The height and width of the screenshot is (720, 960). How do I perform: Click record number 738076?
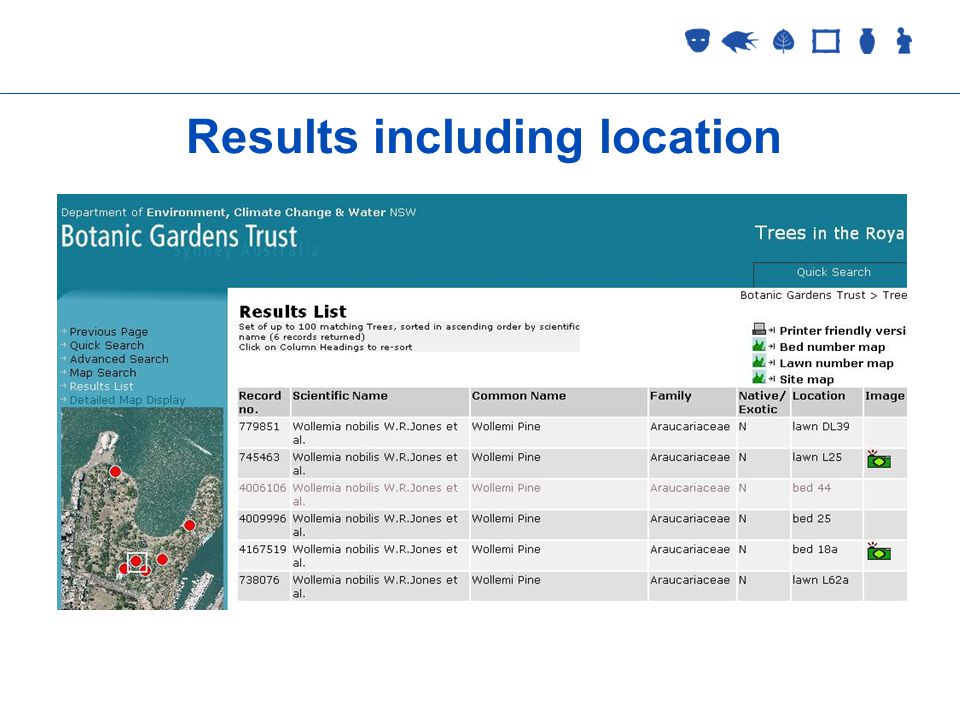point(259,579)
